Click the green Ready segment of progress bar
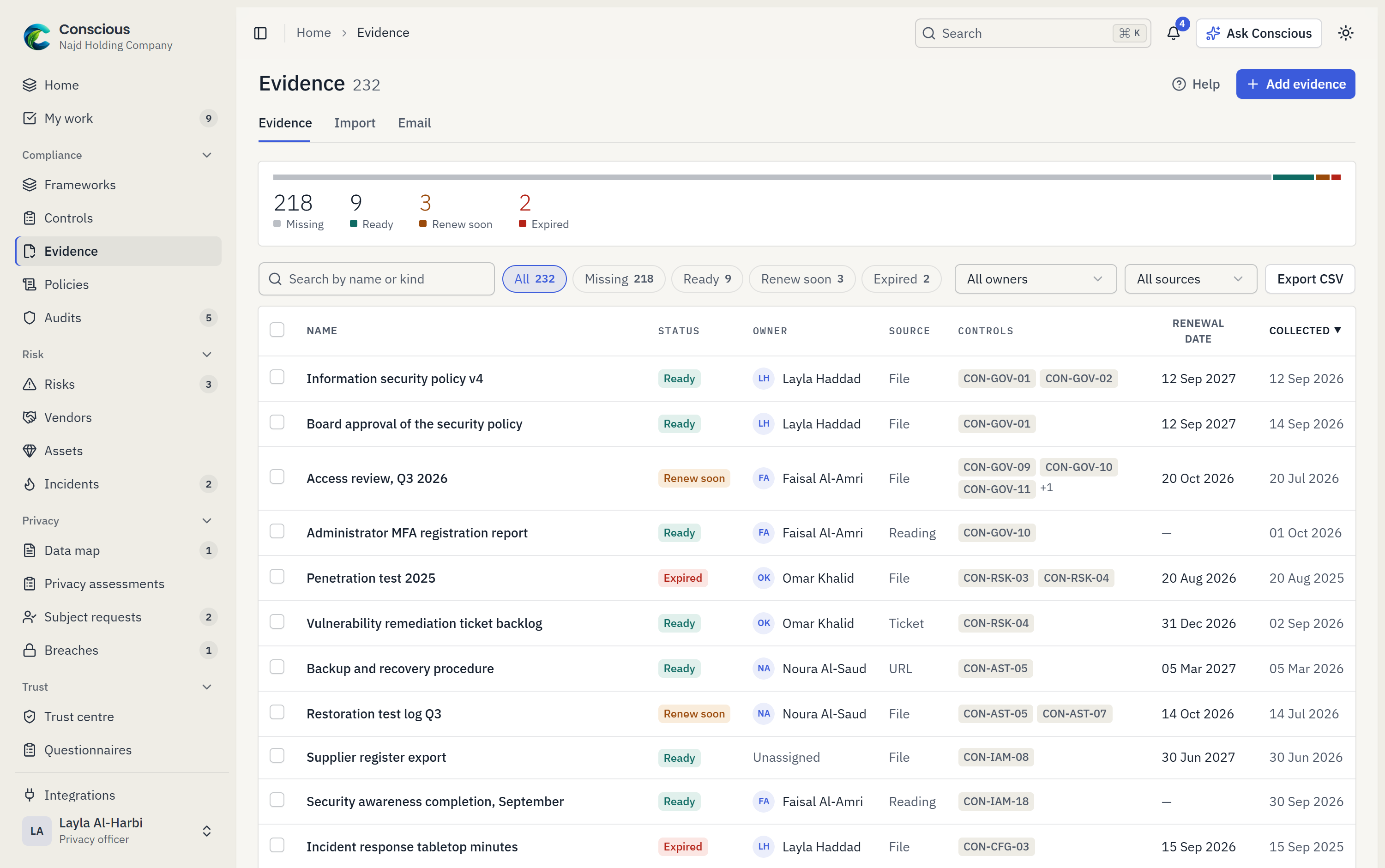Viewport: 1385px width, 868px height. (1293, 178)
